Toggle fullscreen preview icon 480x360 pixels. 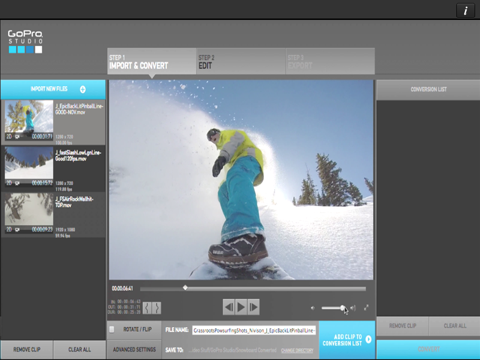coord(366,308)
